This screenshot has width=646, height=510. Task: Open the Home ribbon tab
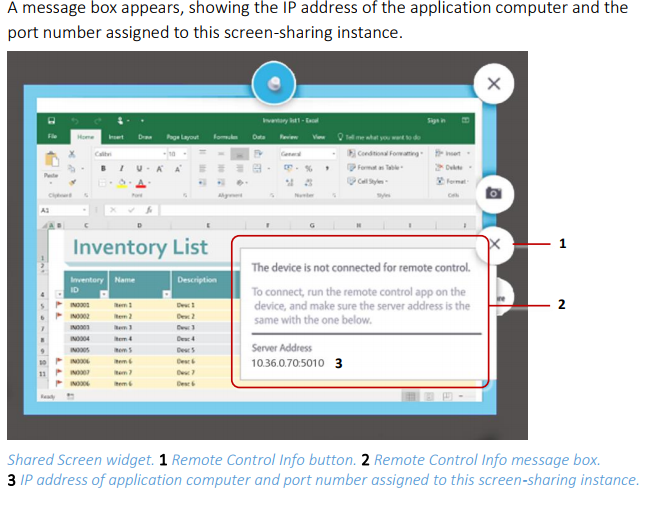85,136
